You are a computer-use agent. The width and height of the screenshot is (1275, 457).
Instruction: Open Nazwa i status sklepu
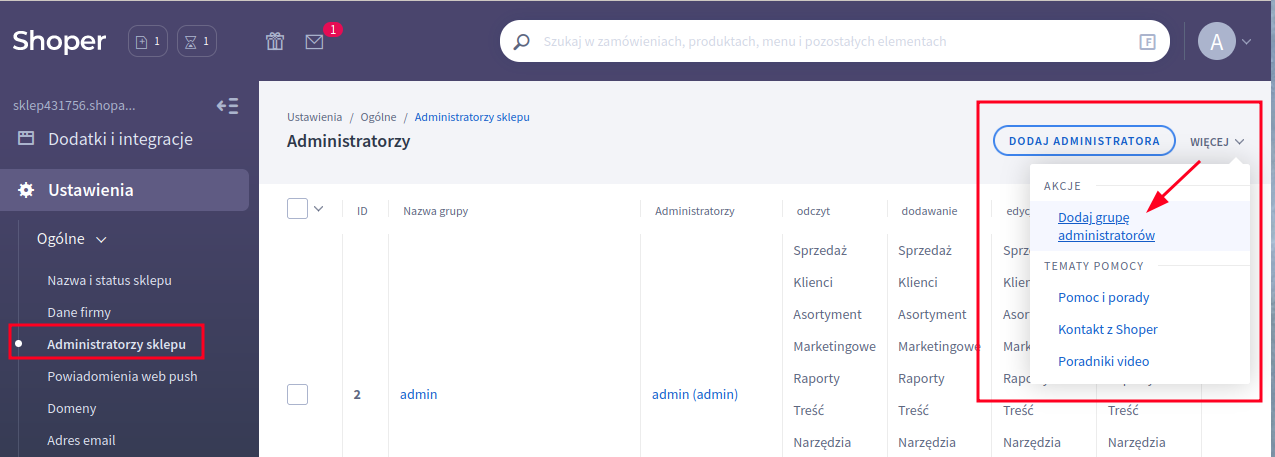(109, 280)
